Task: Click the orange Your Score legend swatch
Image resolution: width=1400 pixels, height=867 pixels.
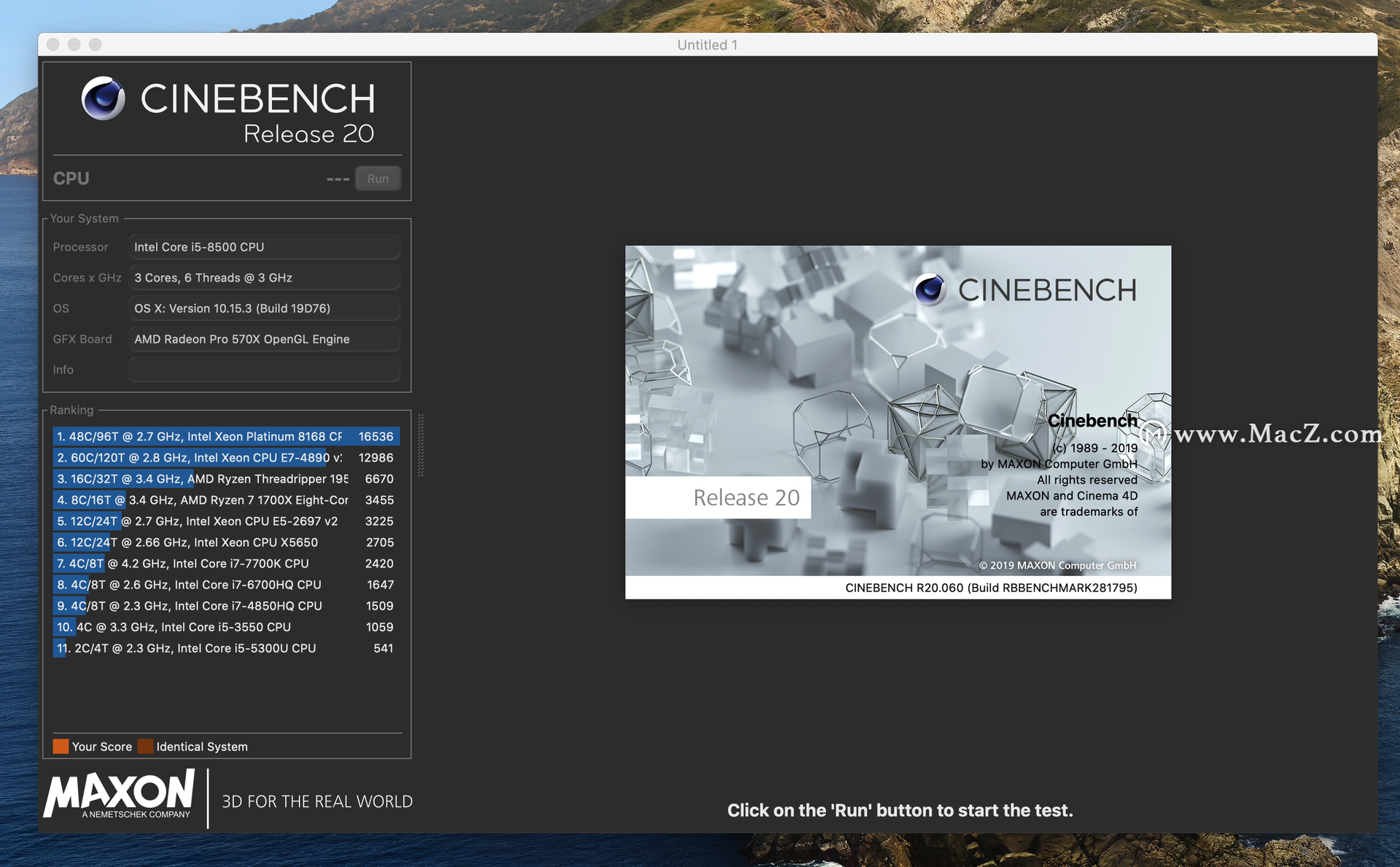Action: [x=61, y=746]
